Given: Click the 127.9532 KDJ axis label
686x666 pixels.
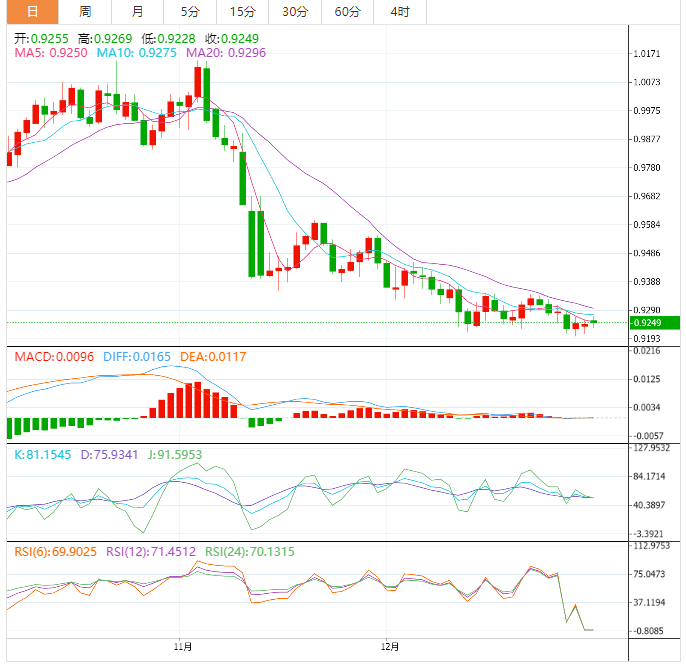Looking at the screenshot, I should (x=651, y=448).
